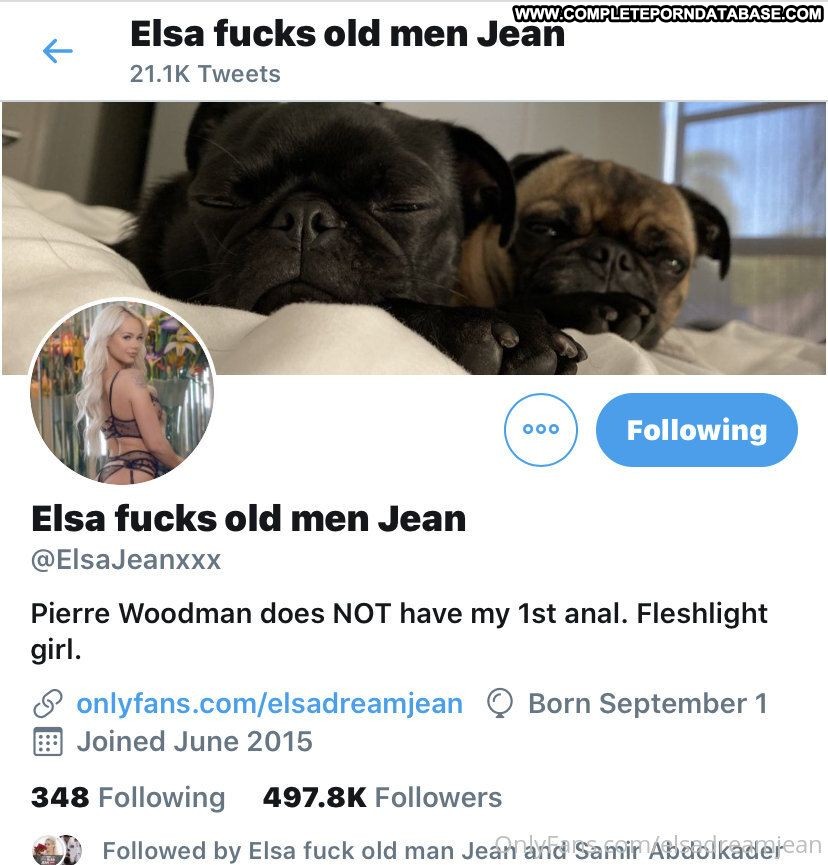Open the onlyfans.com profile link
This screenshot has width=828, height=865.
tap(269, 704)
